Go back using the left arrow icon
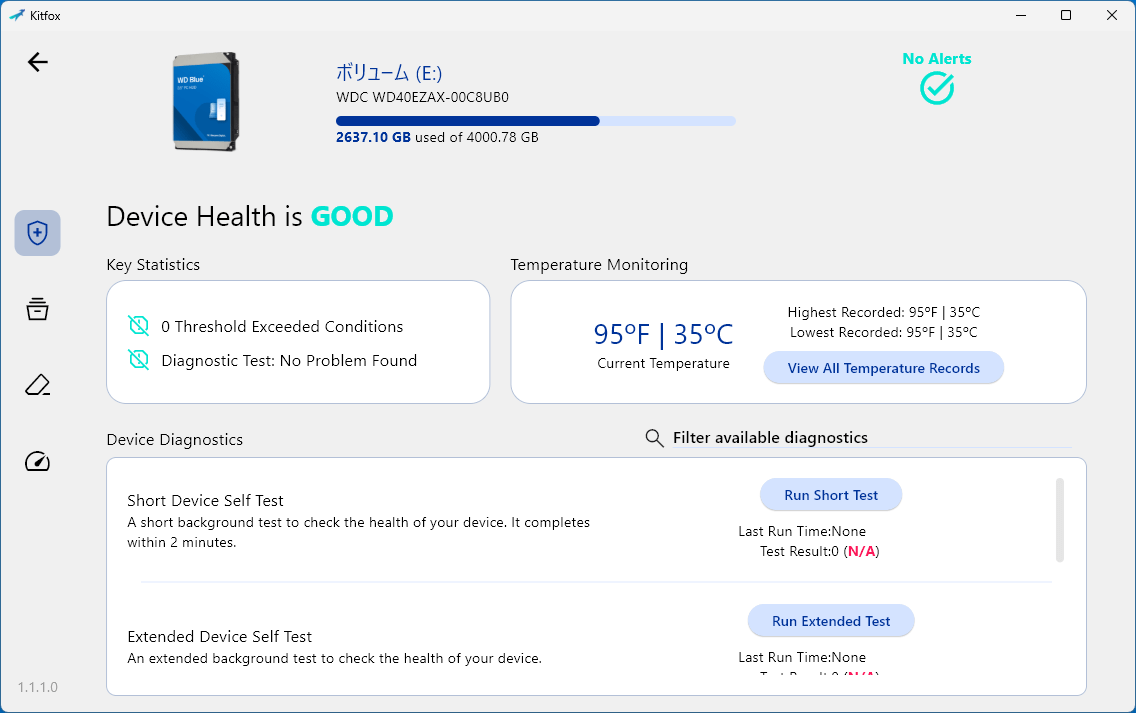 38,62
